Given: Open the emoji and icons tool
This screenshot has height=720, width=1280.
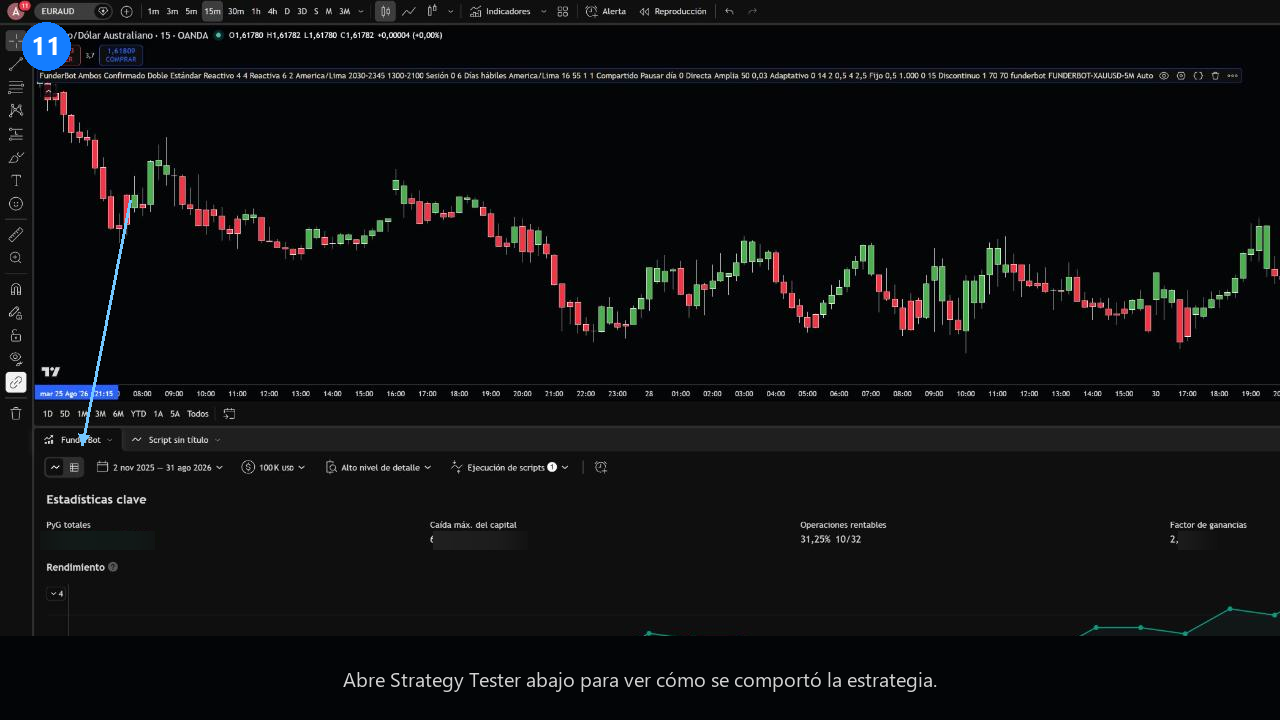Looking at the screenshot, I should click(x=16, y=204).
